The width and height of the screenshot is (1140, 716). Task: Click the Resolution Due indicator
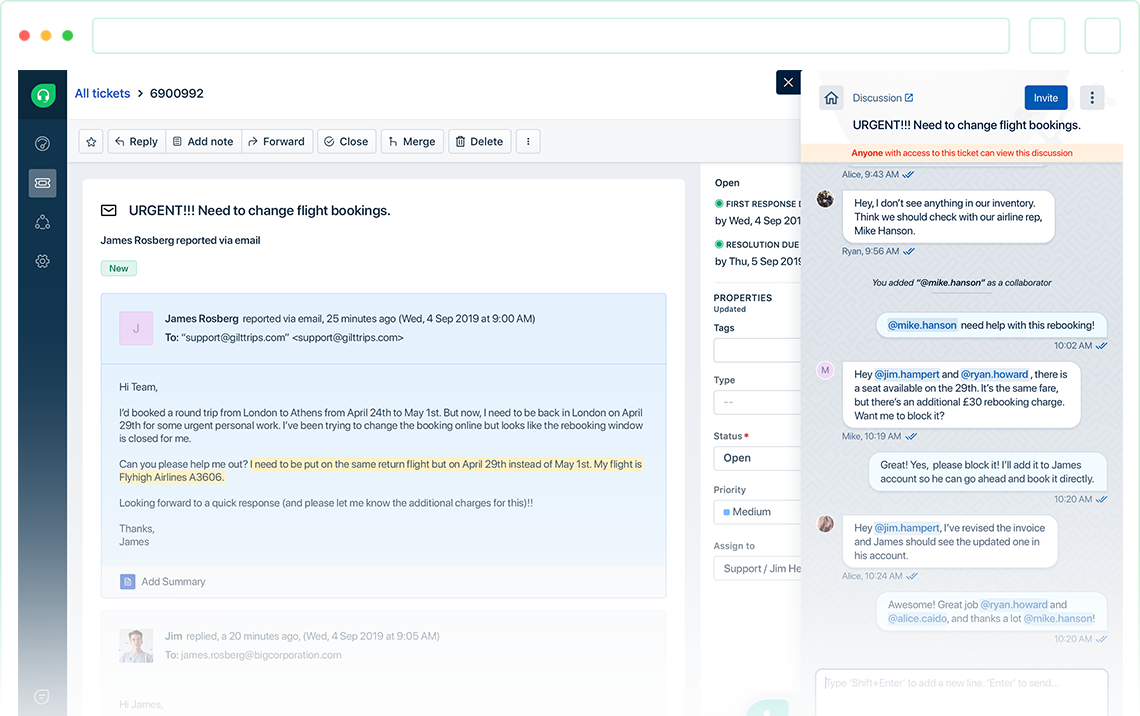757,245
